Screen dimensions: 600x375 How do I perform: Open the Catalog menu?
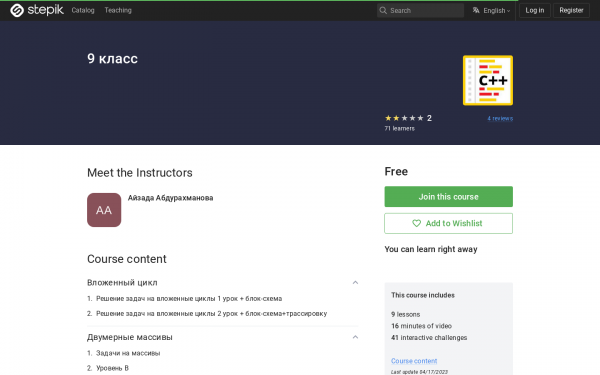(83, 10)
